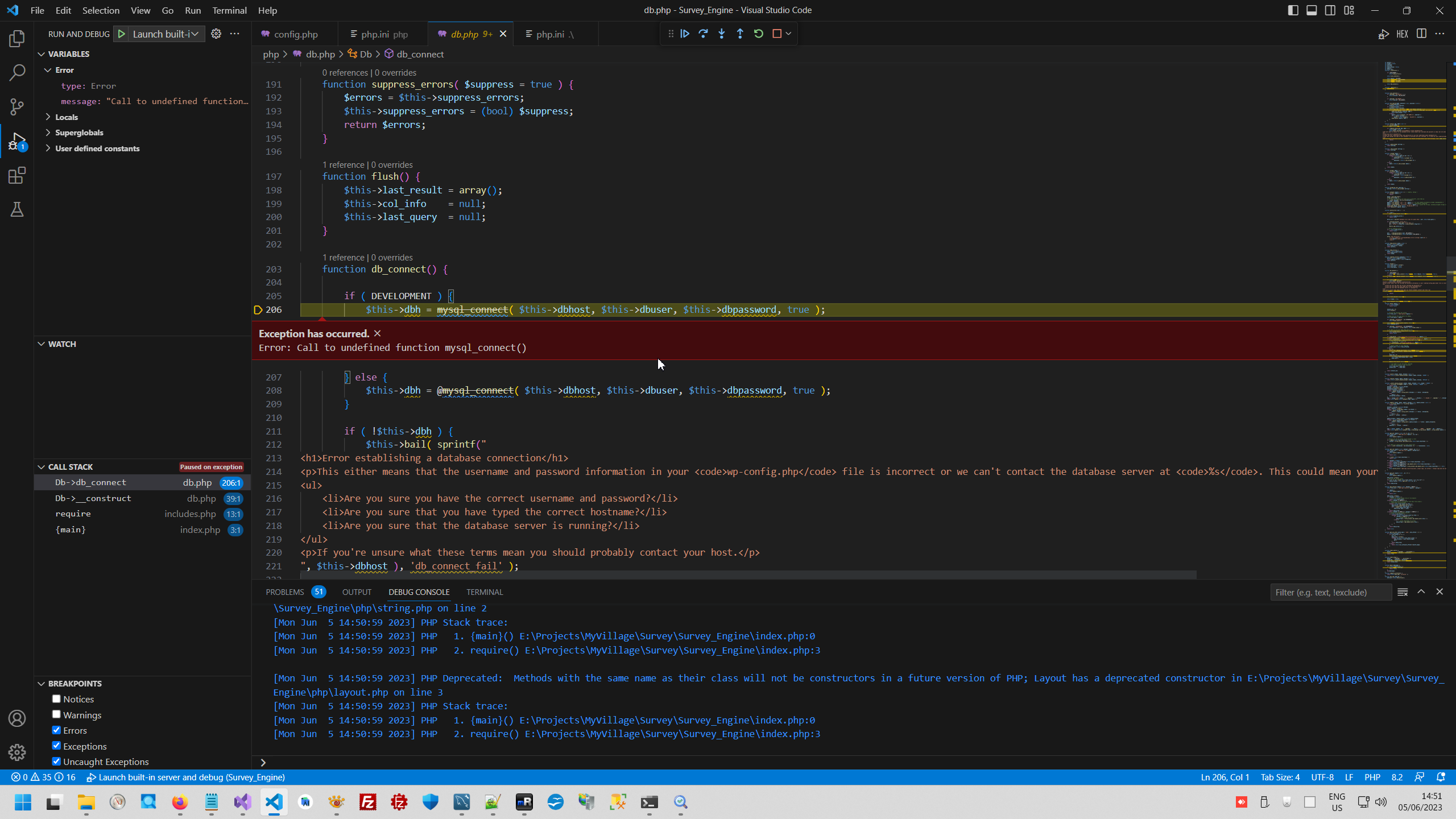
Task: Enable the Warnings breakpoint checkbox
Action: tap(56, 714)
